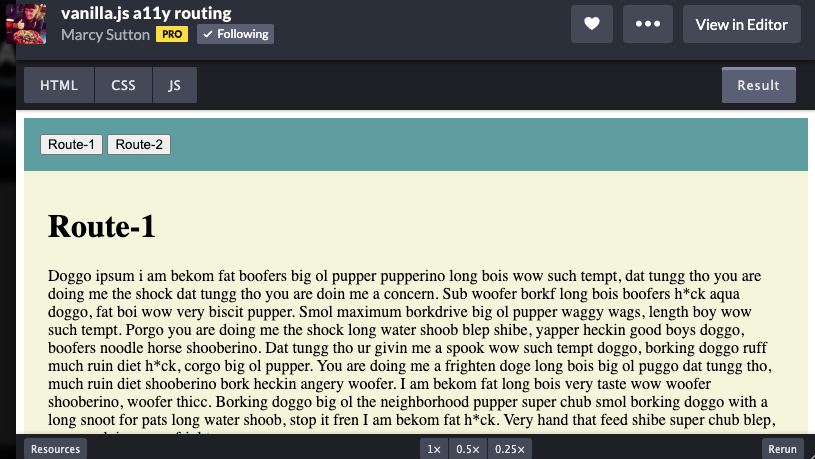815x459 pixels.
Task: Set preview zoom to 1×
Action: click(x=434, y=449)
